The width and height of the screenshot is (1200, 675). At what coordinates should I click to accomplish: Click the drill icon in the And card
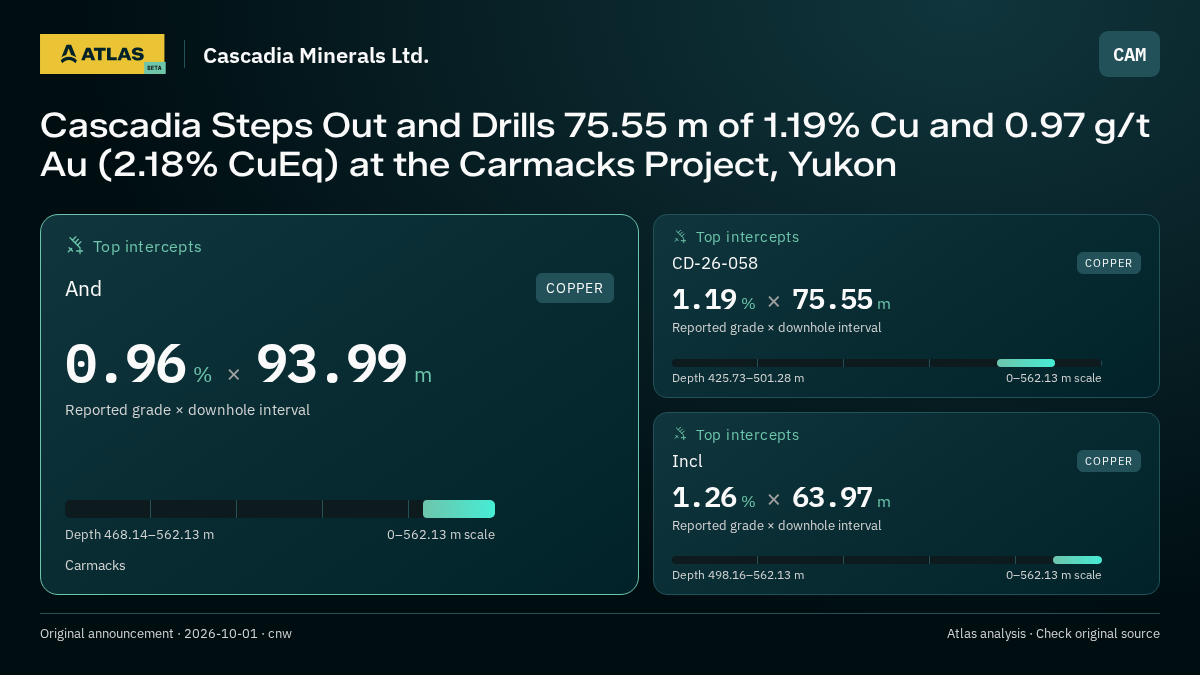[75, 245]
